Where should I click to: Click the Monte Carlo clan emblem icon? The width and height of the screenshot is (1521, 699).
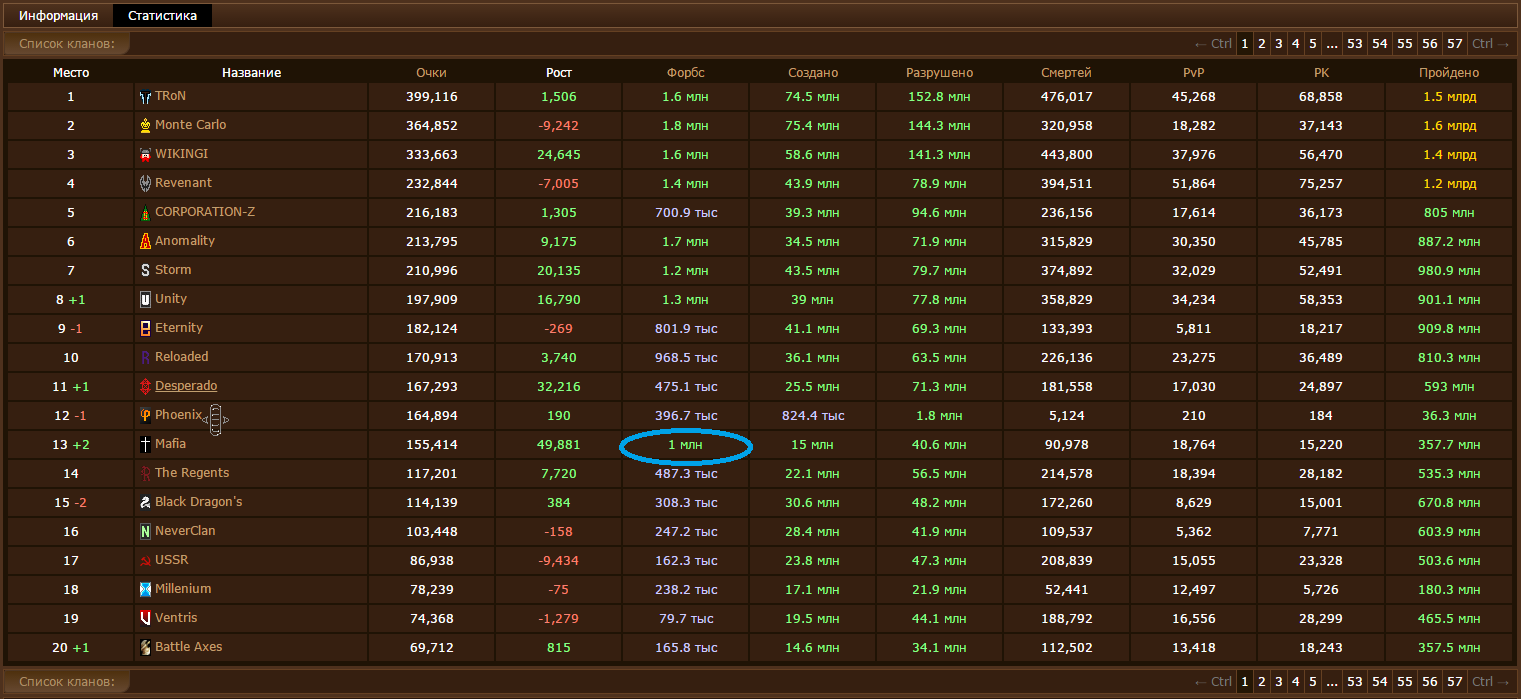(x=146, y=126)
